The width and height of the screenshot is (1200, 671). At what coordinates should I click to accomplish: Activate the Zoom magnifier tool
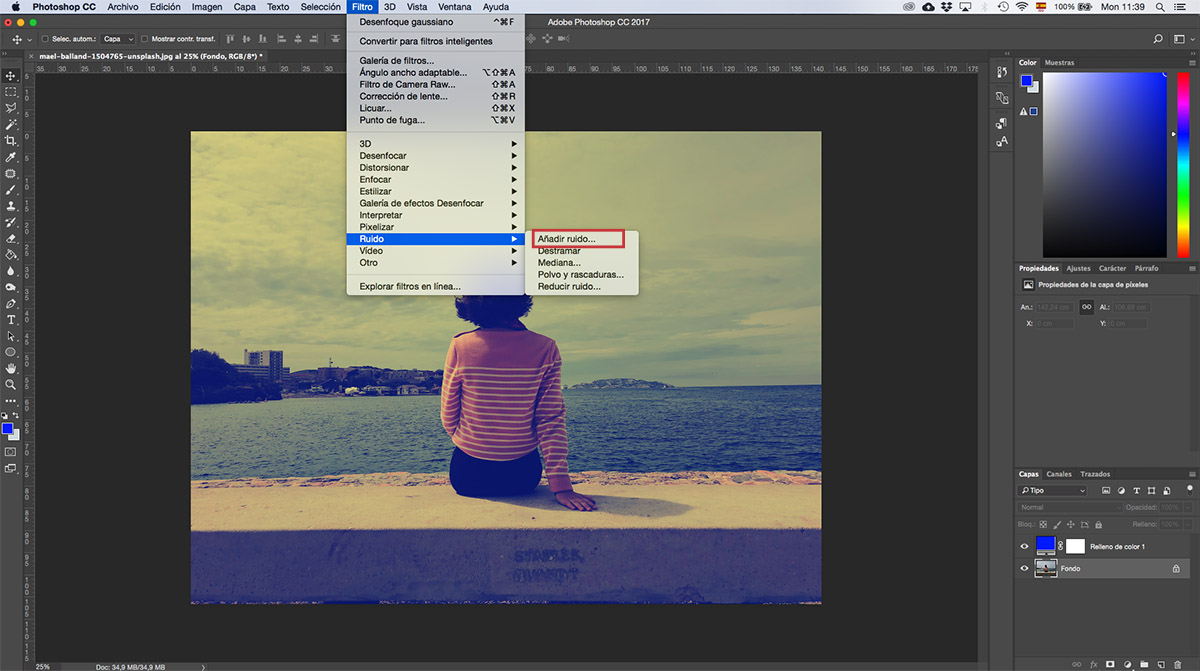10,384
